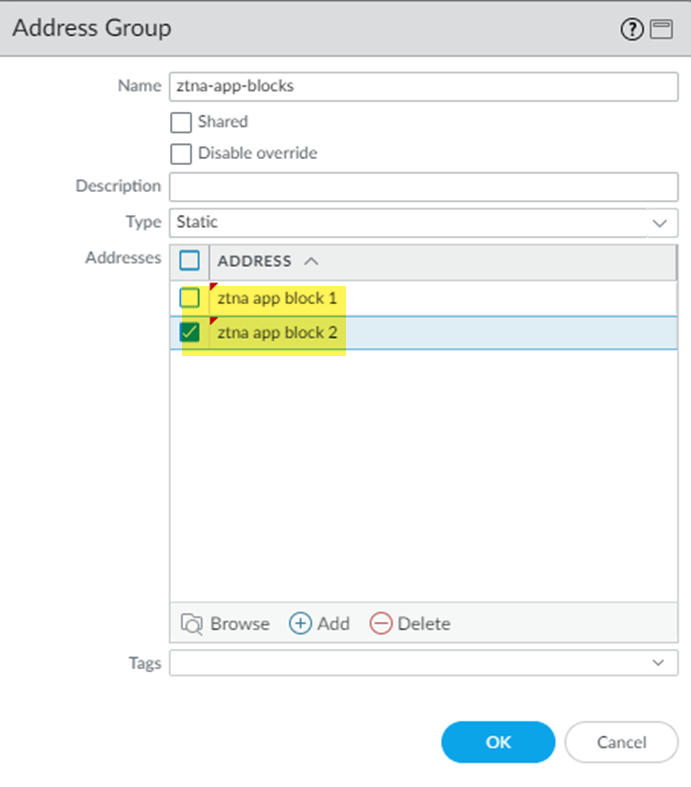Toggle the select-all checkbox in Addresses header
The width and height of the screenshot is (691, 787).
(x=189, y=261)
